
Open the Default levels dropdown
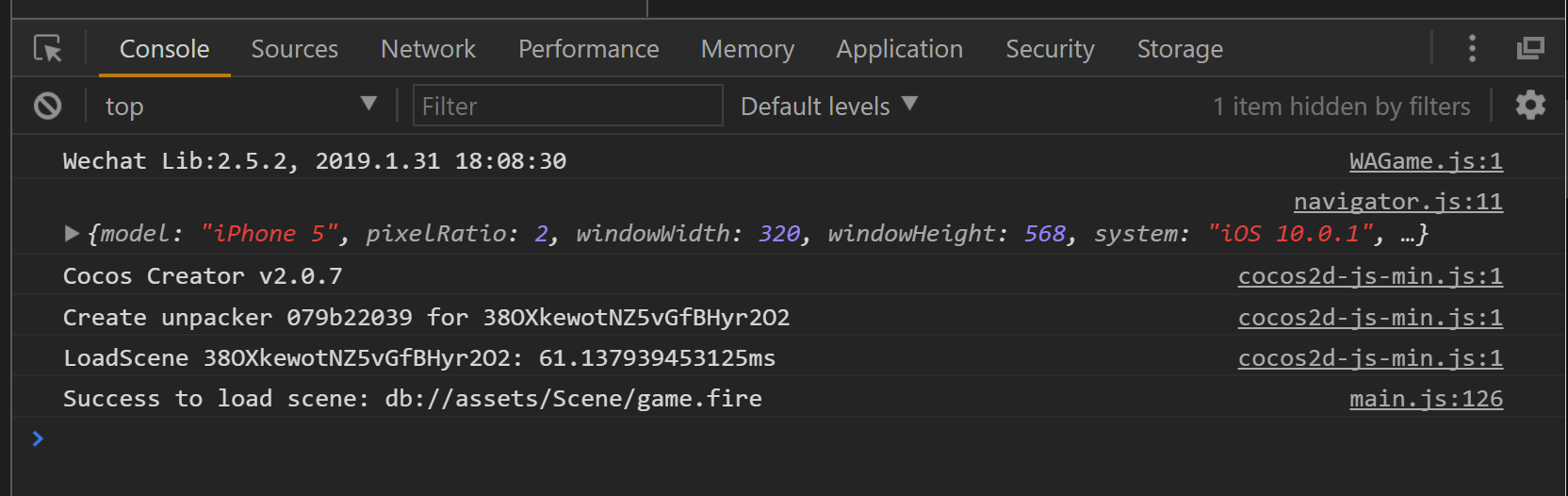tap(828, 106)
